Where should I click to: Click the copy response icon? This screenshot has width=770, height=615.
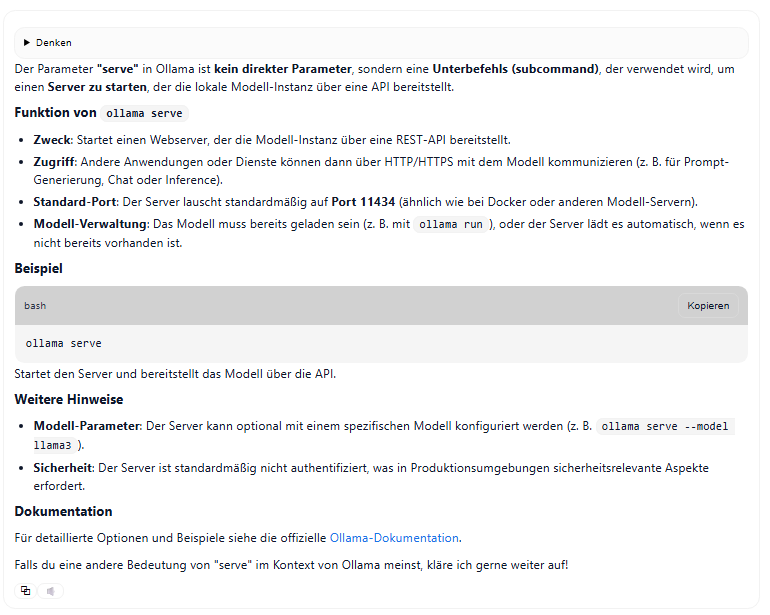(26, 590)
